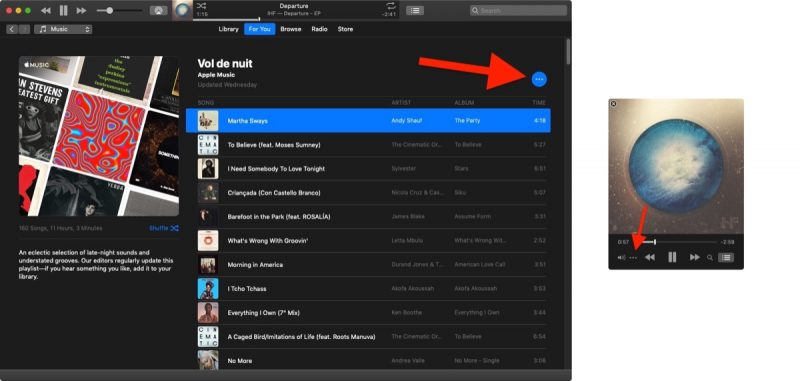
Task: Sort by the SONG column header
Action: (x=206, y=103)
